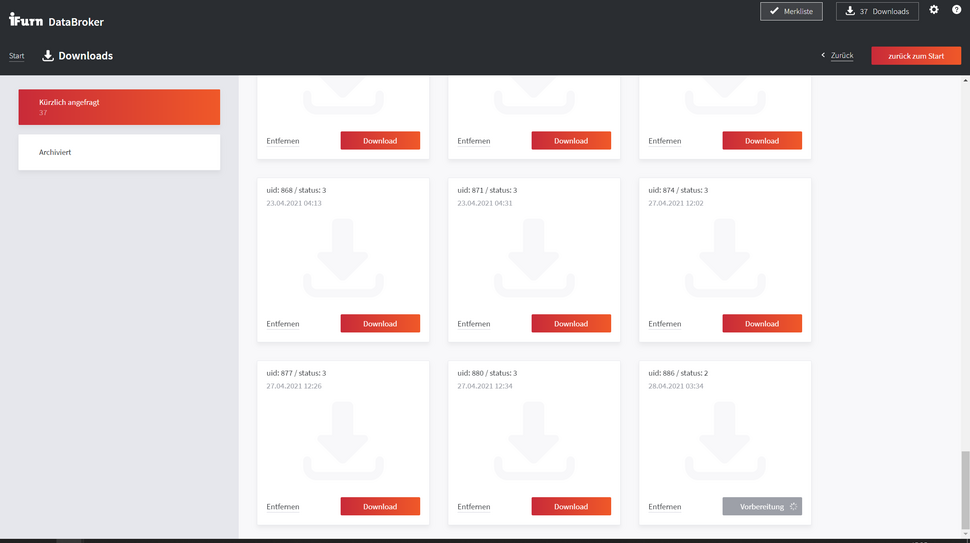Open the help question mark icon
Image resolution: width=970 pixels, height=543 pixels.
[x=956, y=10]
